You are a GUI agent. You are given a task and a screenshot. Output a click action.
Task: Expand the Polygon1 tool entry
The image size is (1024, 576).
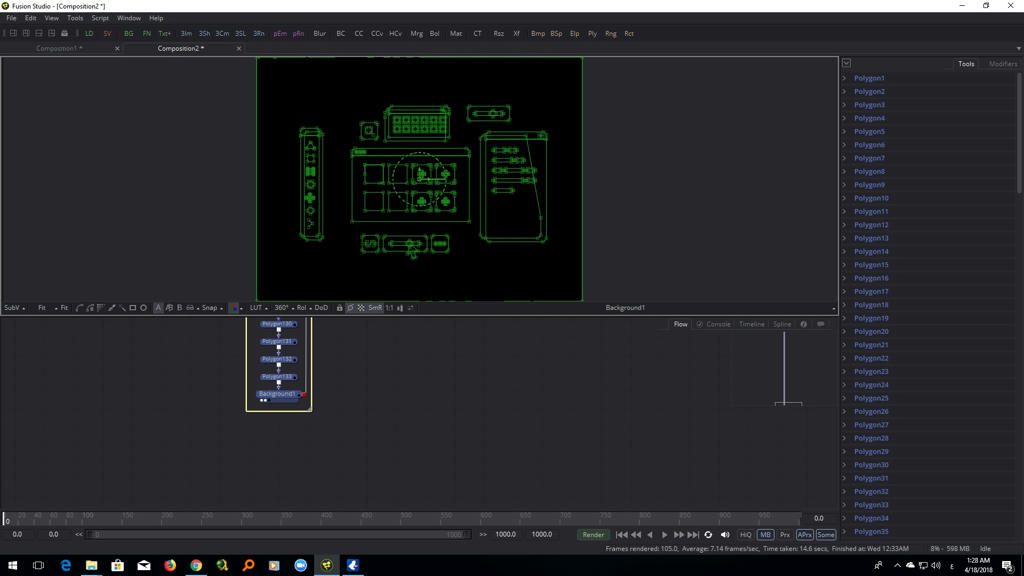844,78
